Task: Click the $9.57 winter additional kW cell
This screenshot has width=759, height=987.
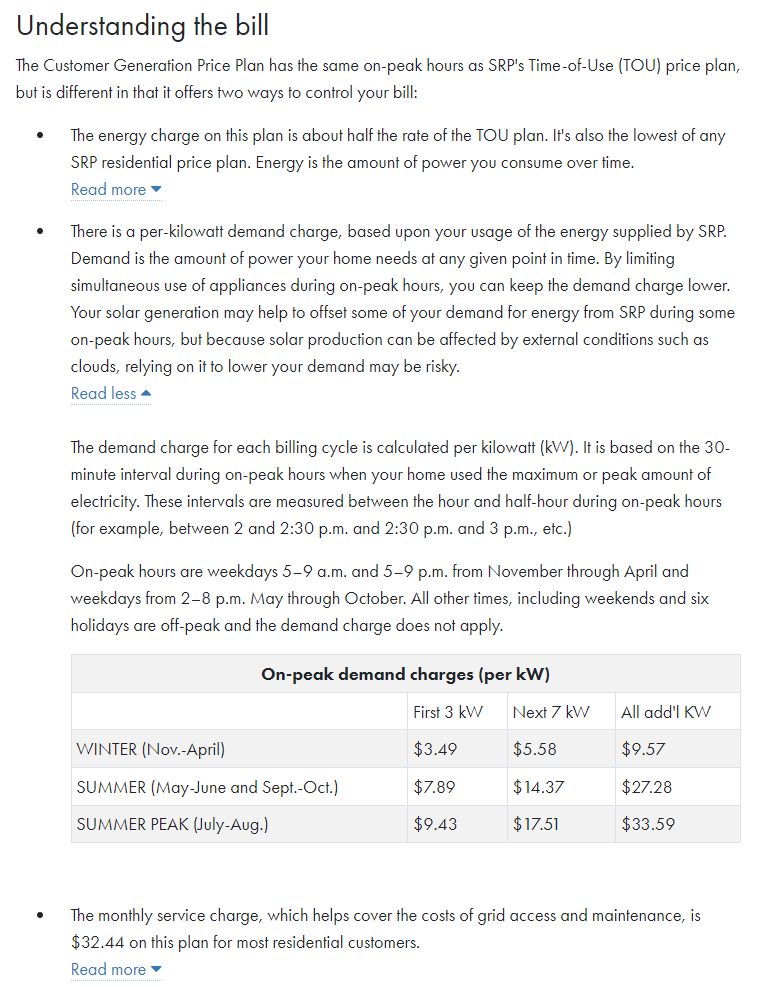Action: coord(643,749)
